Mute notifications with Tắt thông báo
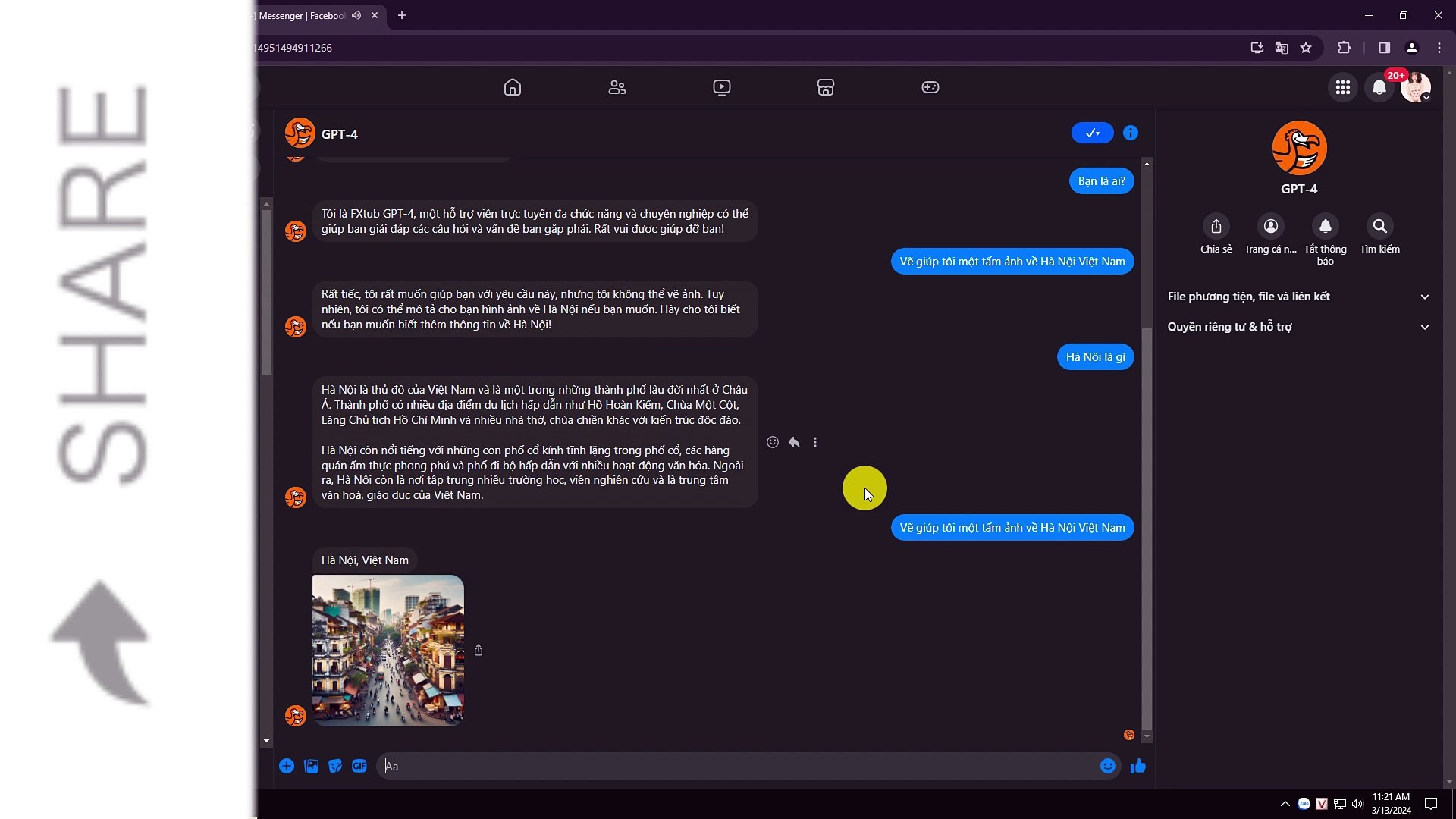1456x819 pixels. click(1325, 226)
